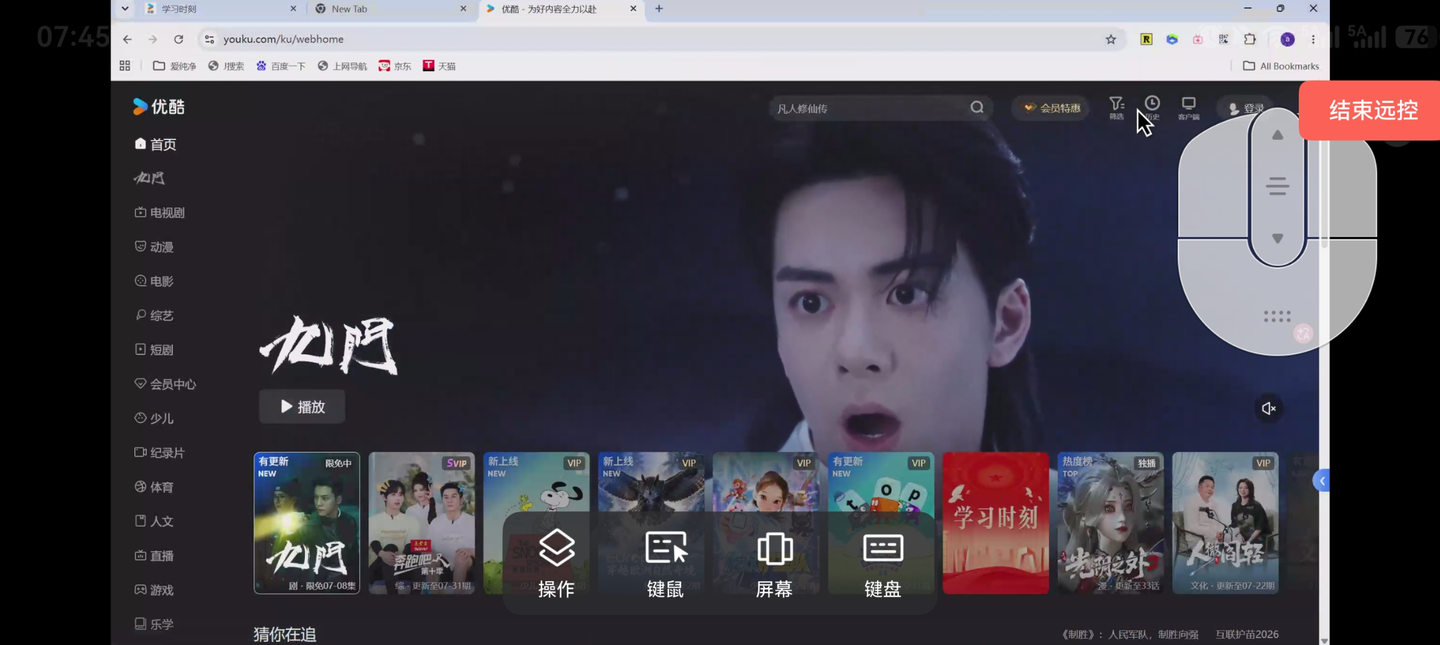Open the 京东 bookmark

[395, 66]
